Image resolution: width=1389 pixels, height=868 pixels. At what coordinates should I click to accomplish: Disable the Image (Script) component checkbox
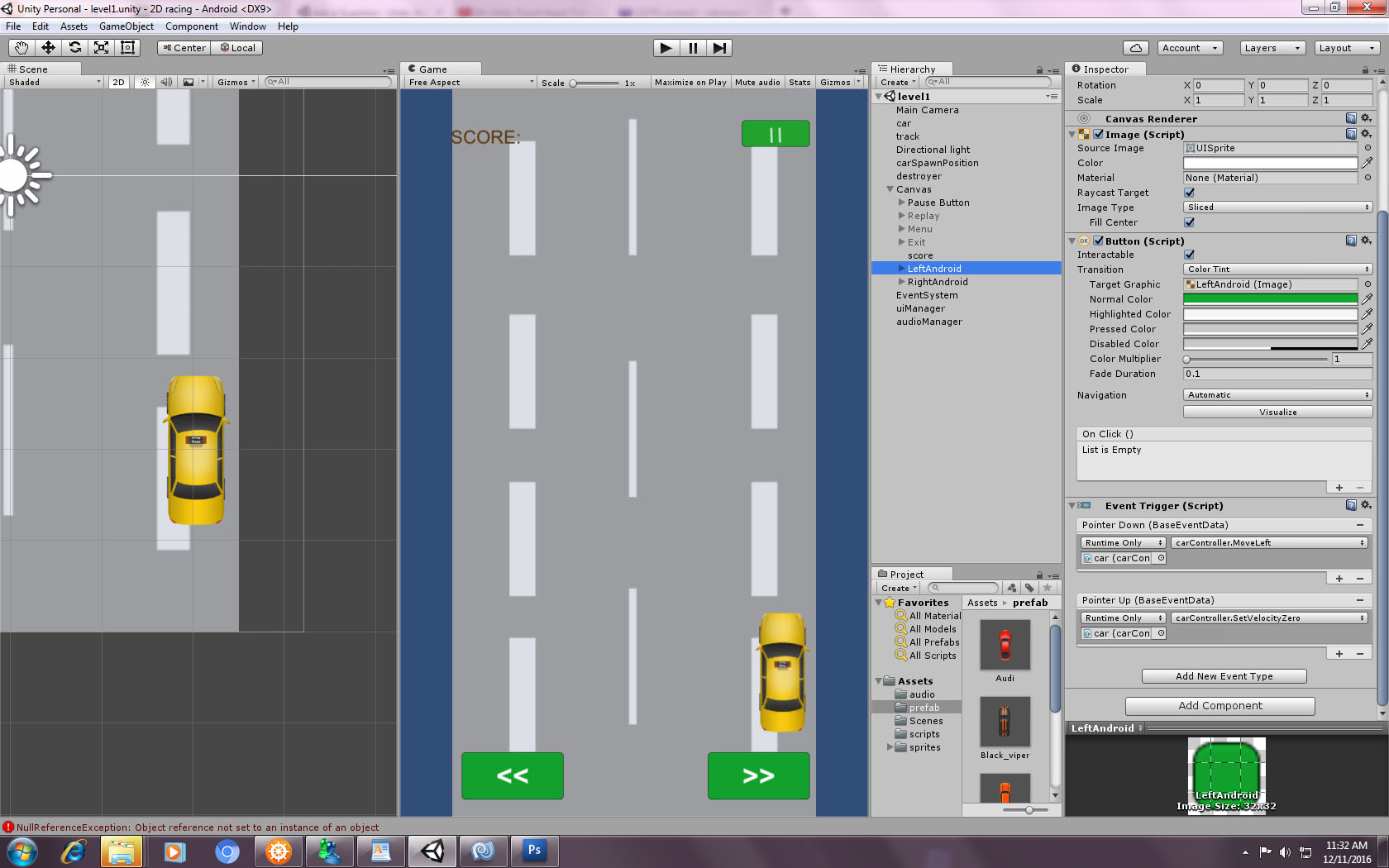point(1099,134)
